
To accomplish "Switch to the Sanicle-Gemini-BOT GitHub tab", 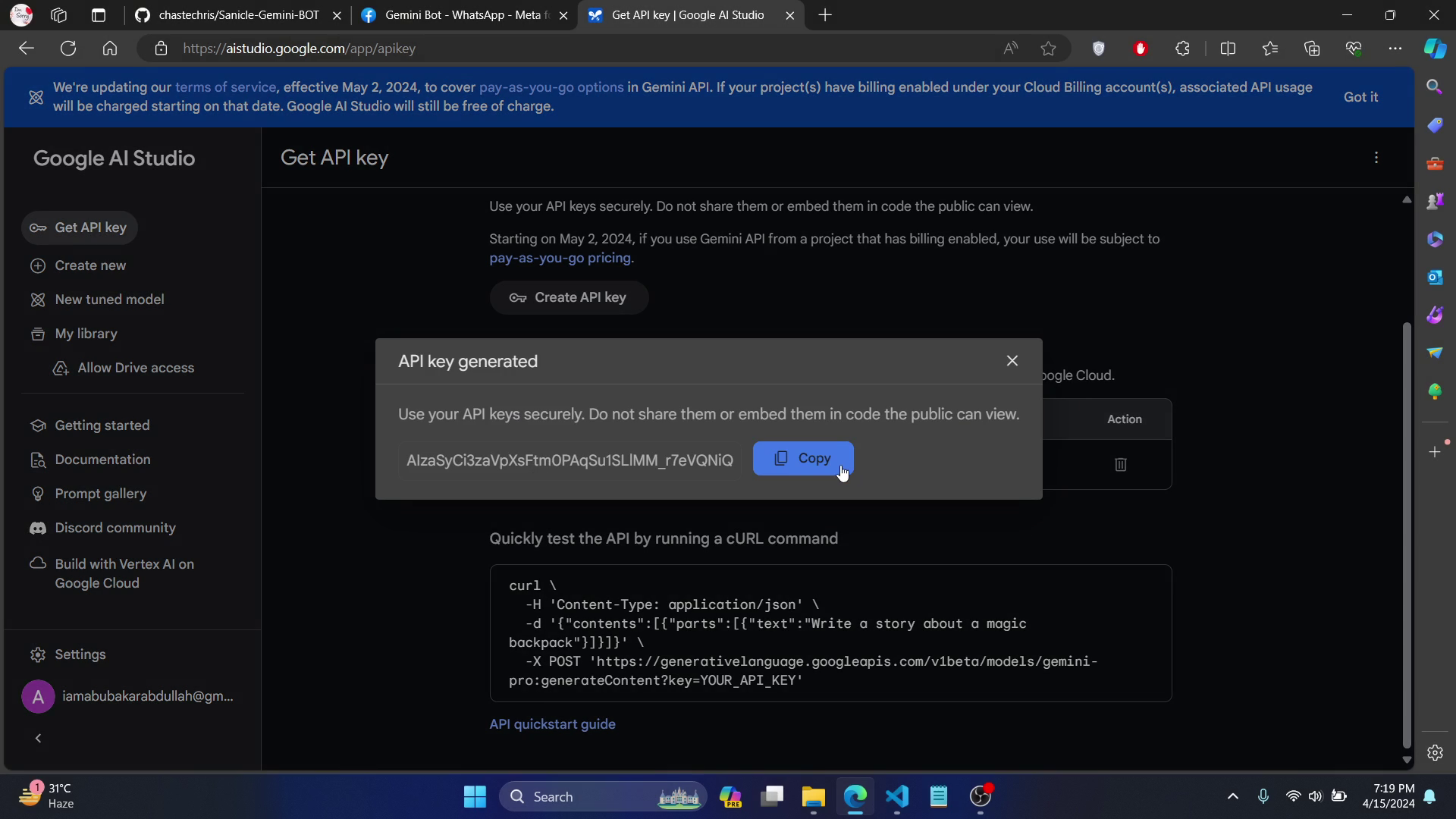I will (238, 15).
